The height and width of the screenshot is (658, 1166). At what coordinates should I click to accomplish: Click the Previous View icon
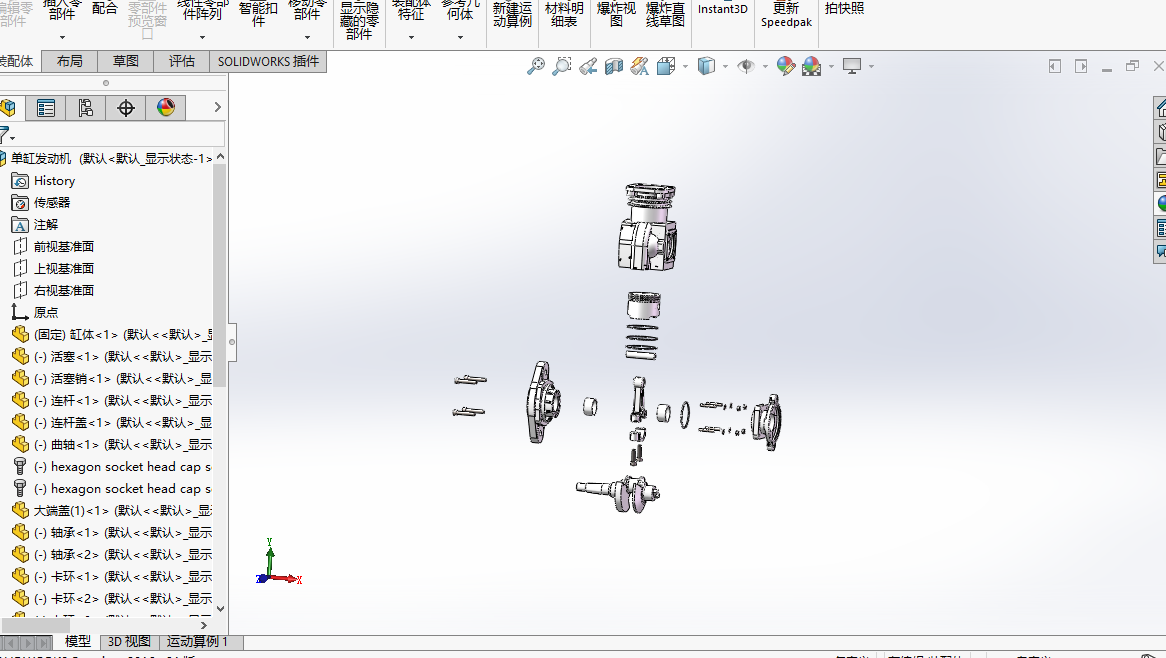tap(587, 66)
